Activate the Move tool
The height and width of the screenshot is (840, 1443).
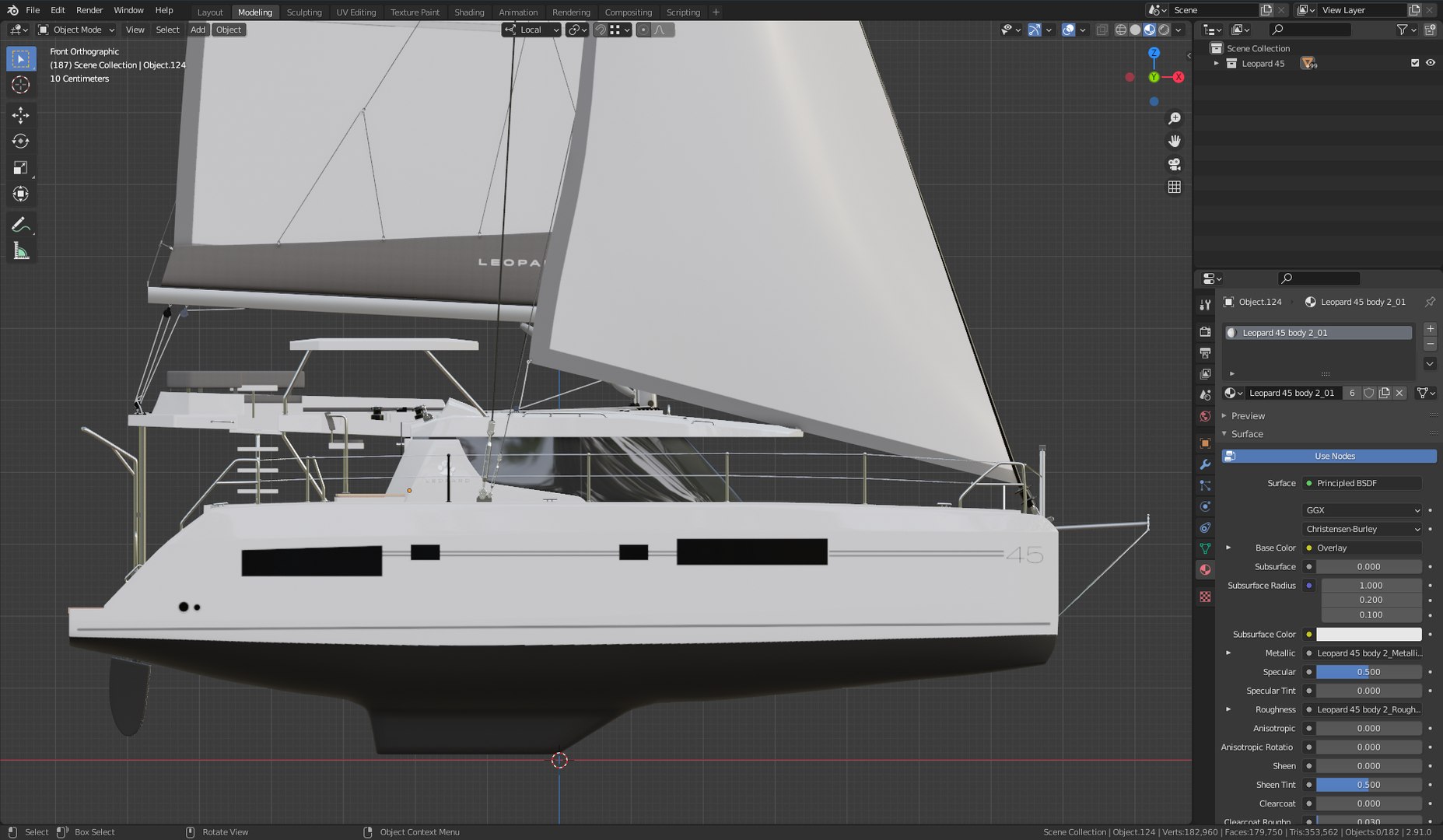[x=21, y=115]
